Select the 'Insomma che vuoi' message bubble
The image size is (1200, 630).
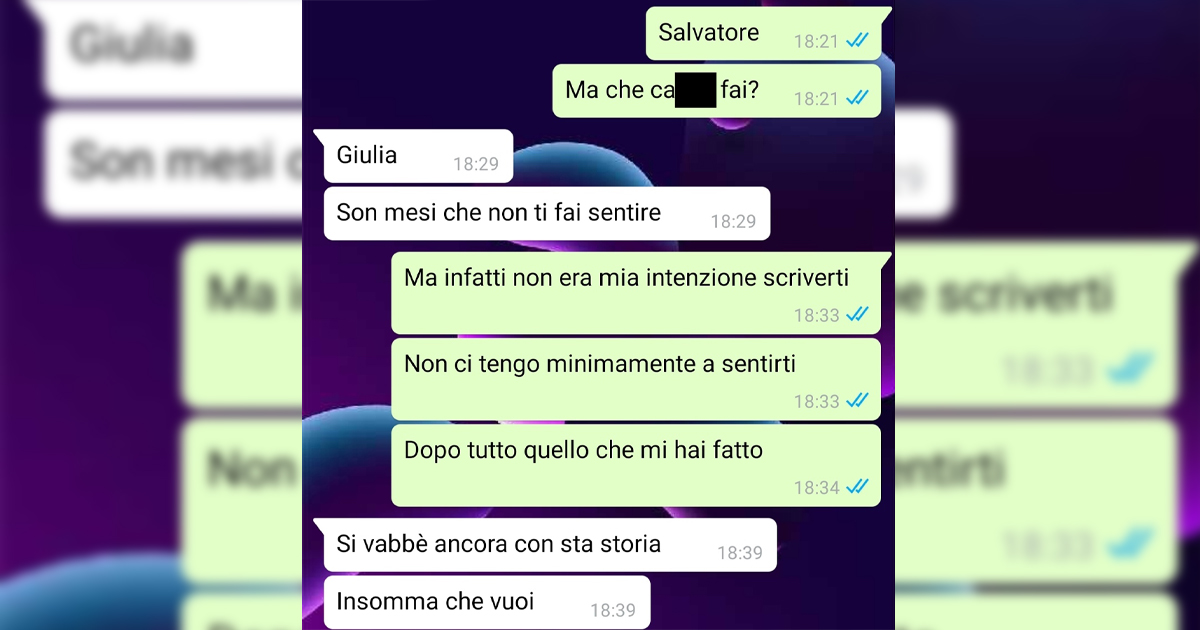click(x=487, y=603)
